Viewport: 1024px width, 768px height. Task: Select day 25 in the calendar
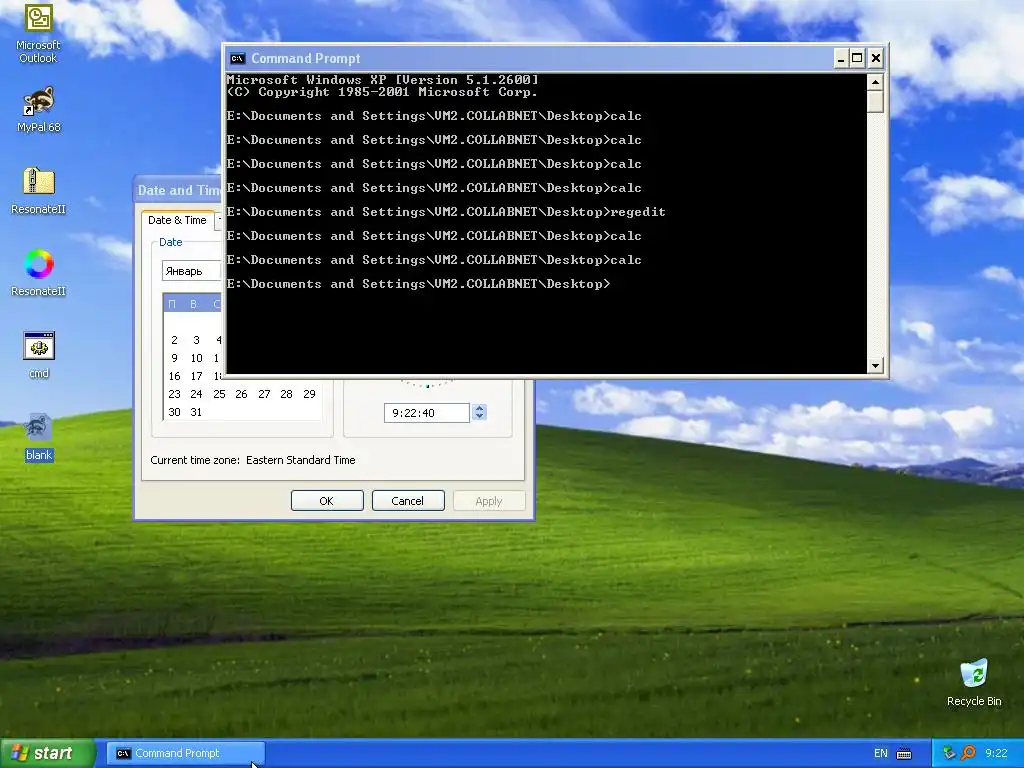219,394
